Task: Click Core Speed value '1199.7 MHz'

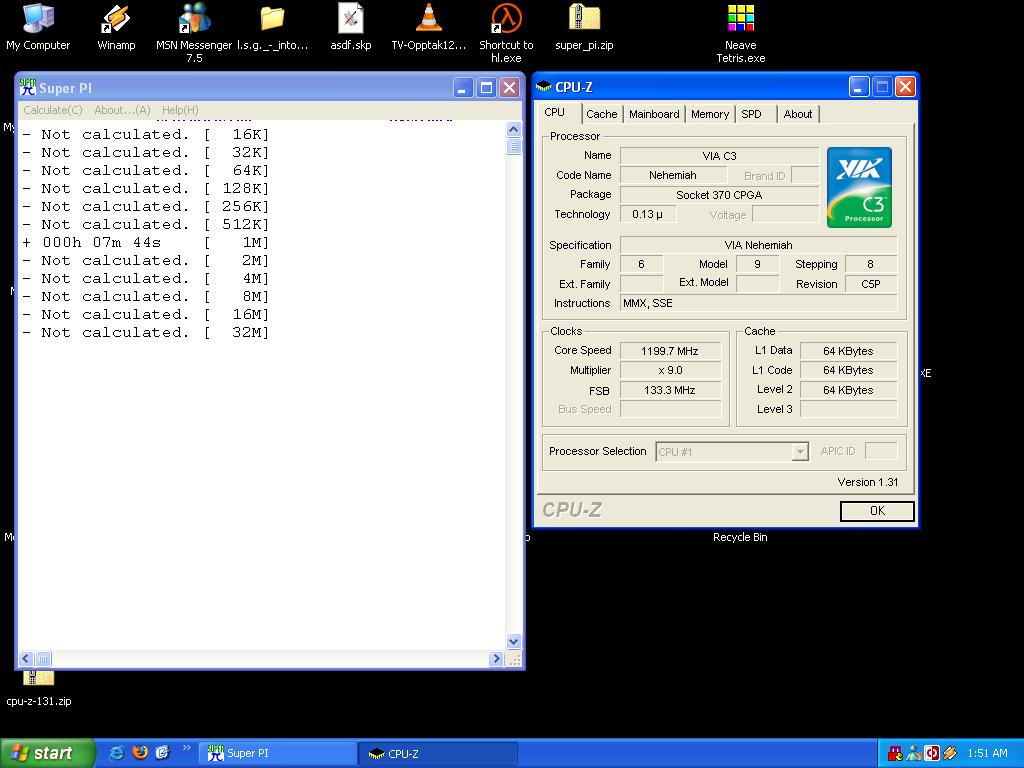Action: [670, 351]
